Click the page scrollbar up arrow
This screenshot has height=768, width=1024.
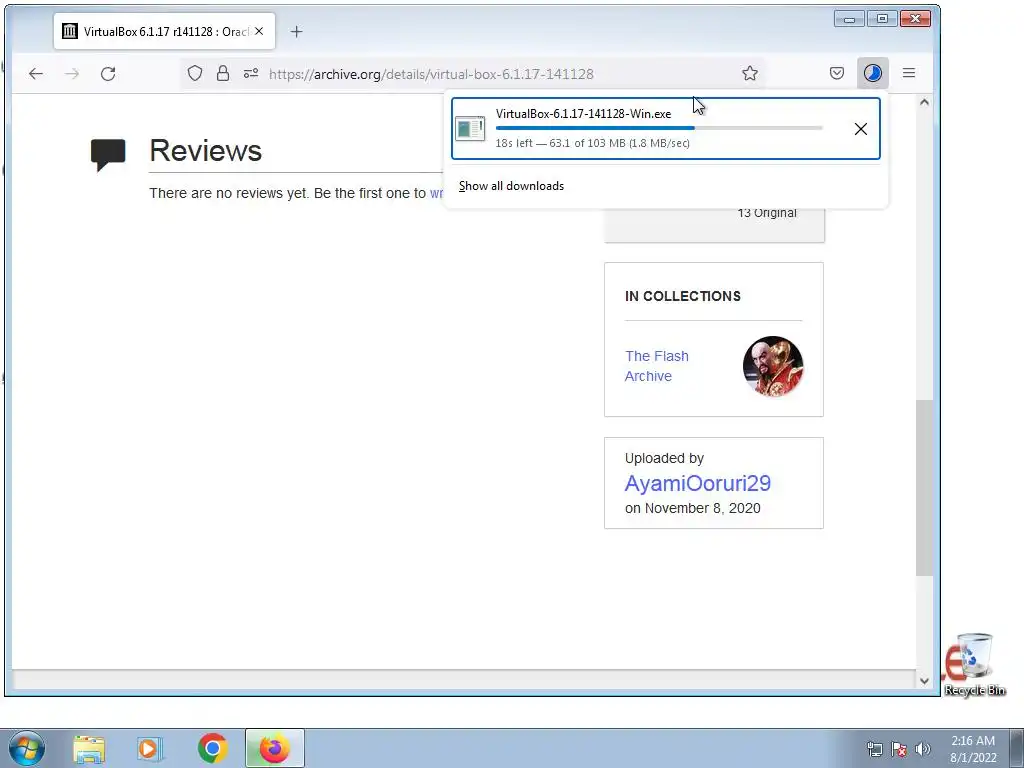point(924,102)
